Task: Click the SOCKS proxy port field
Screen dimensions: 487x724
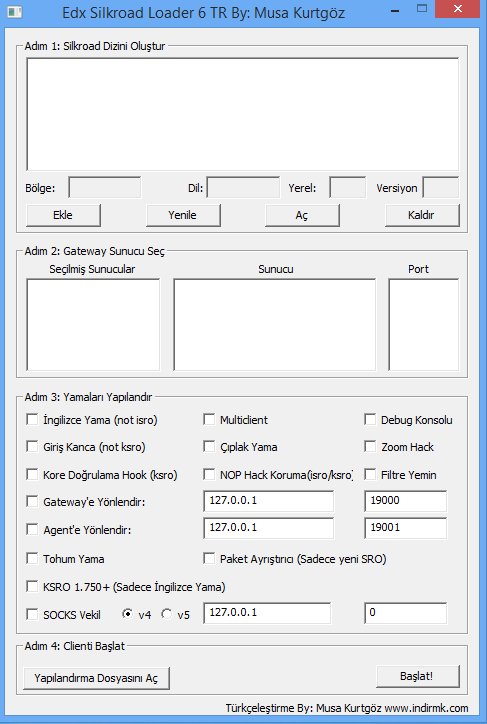Action: click(x=405, y=613)
